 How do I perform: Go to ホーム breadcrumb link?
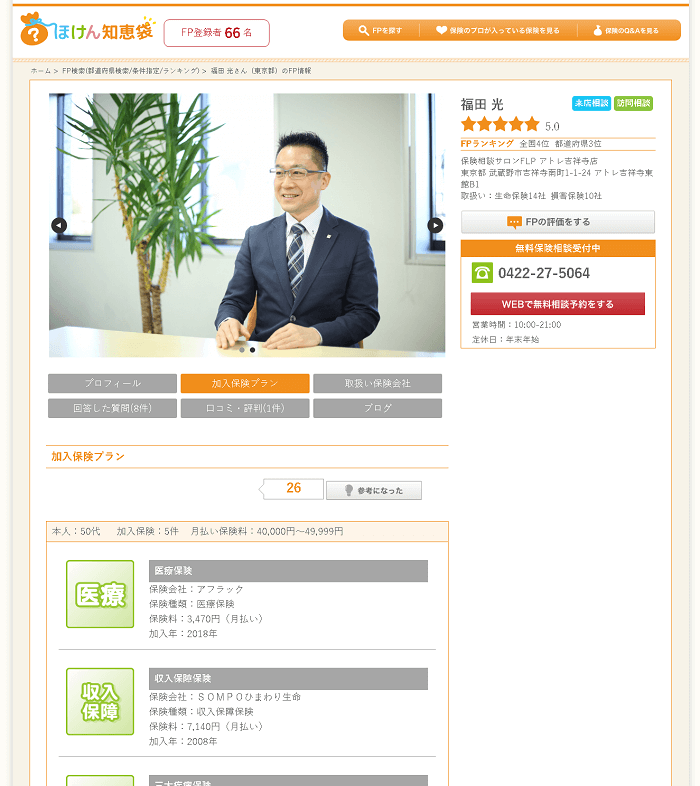[x=41, y=71]
